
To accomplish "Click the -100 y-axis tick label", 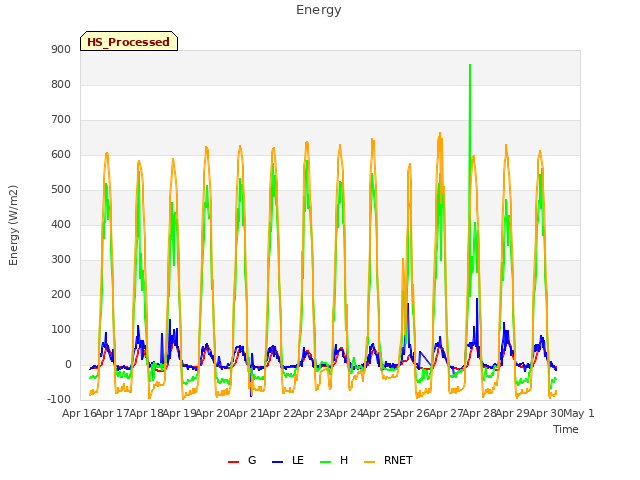I will tap(59, 400).
